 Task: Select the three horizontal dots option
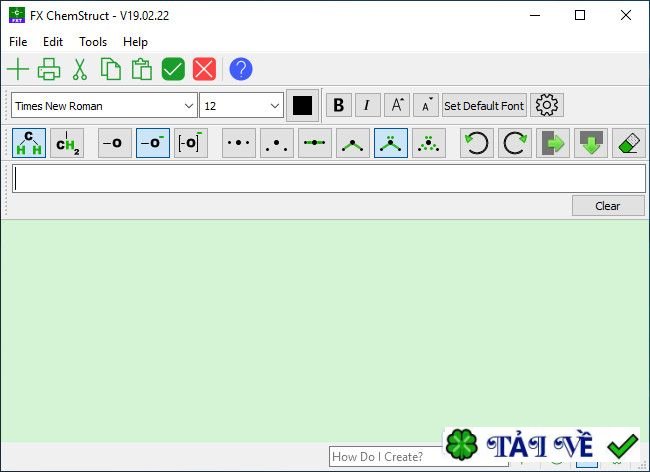(x=239, y=143)
